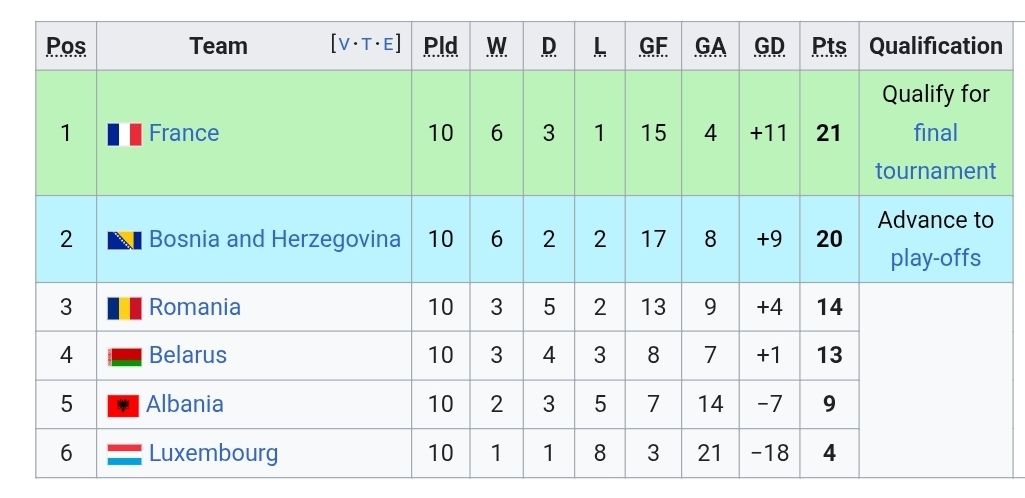
Task: Follow the play-offs link
Action: click(935, 258)
